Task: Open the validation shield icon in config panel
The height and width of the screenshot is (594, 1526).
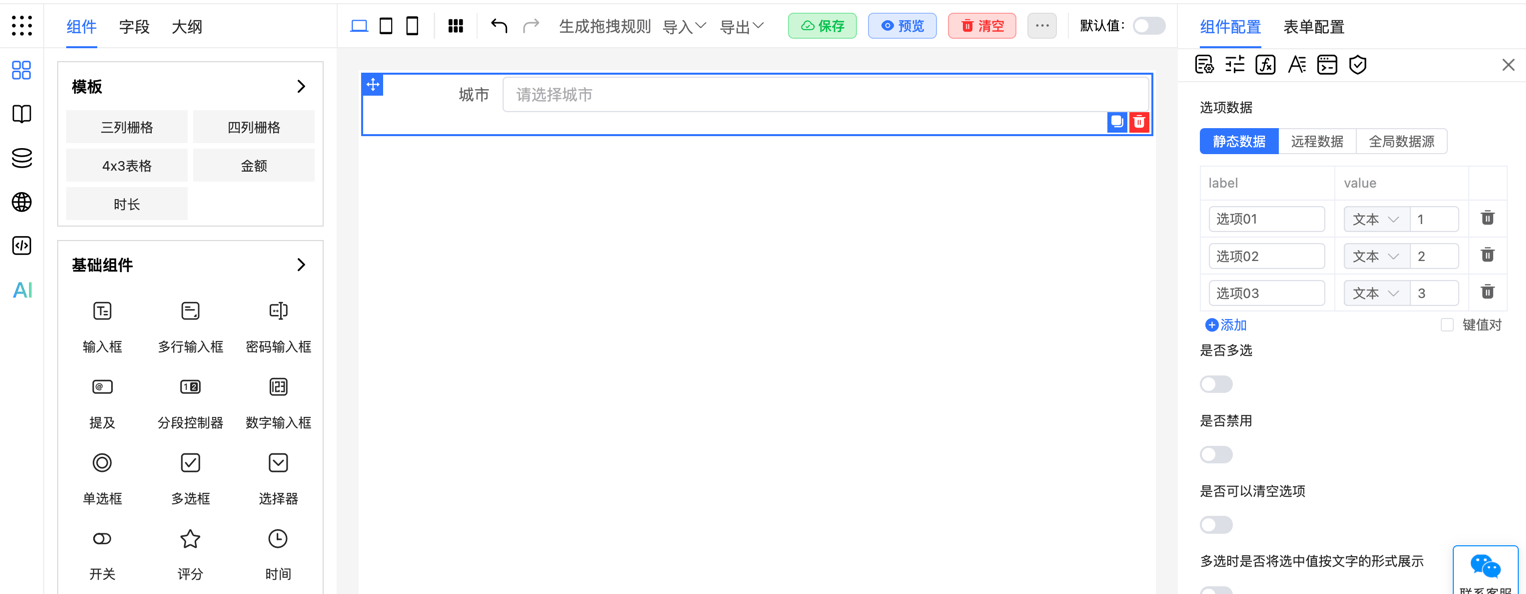Action: point(1357,65)
